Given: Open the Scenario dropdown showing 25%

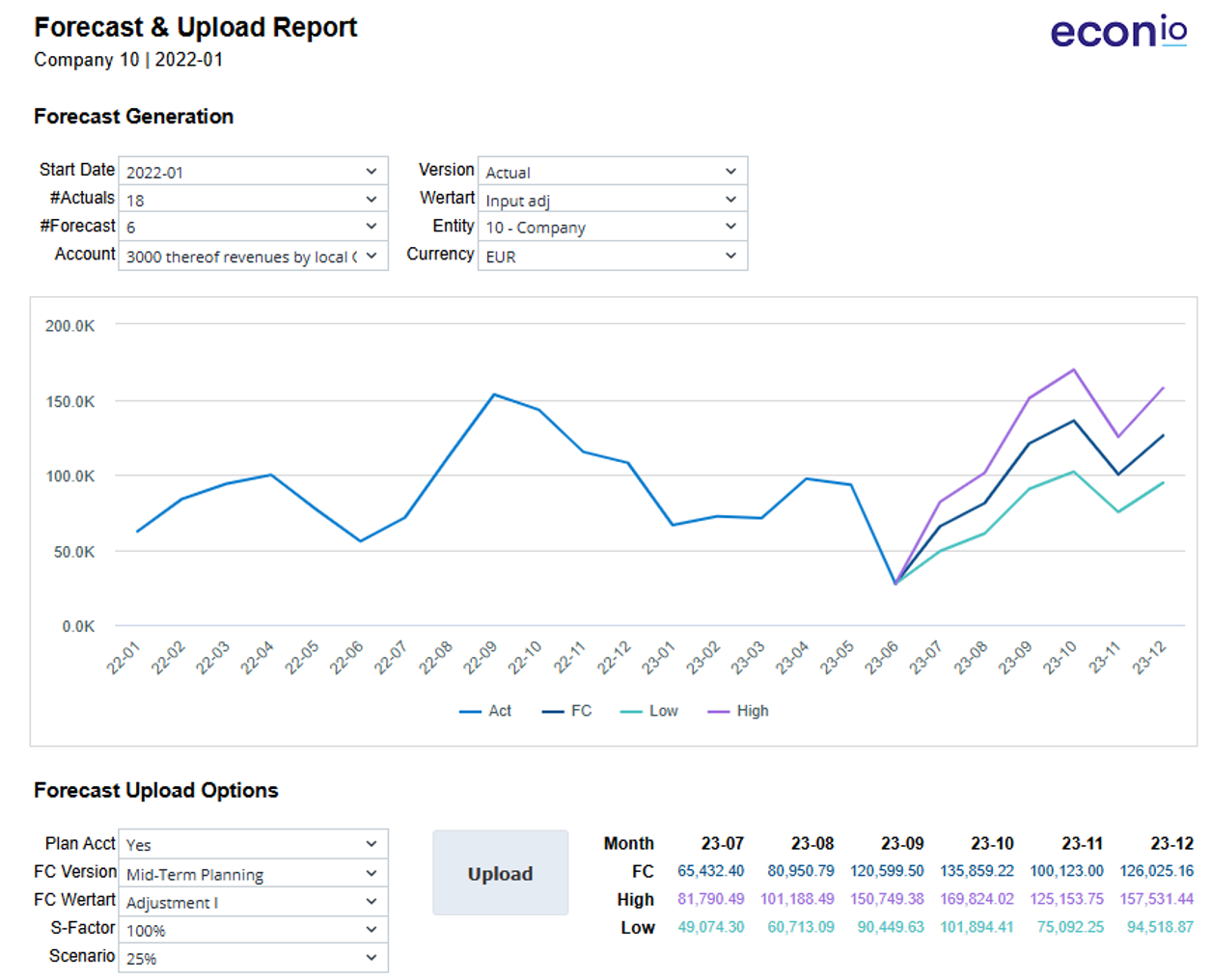Looking at the screenshot, I should 253,958.
